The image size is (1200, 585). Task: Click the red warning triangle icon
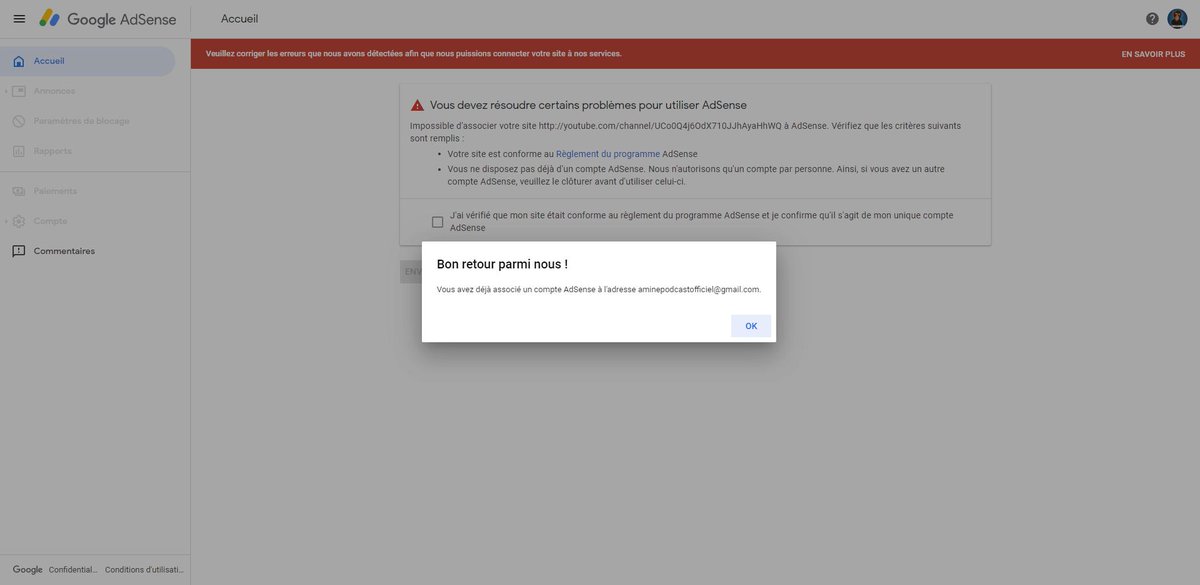point(418,105)
